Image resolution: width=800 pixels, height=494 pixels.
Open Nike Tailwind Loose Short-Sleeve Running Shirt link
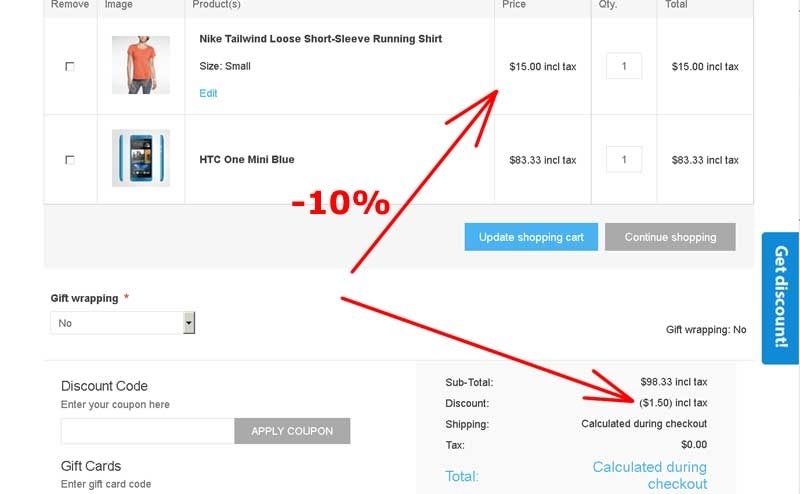click(320, 39)
